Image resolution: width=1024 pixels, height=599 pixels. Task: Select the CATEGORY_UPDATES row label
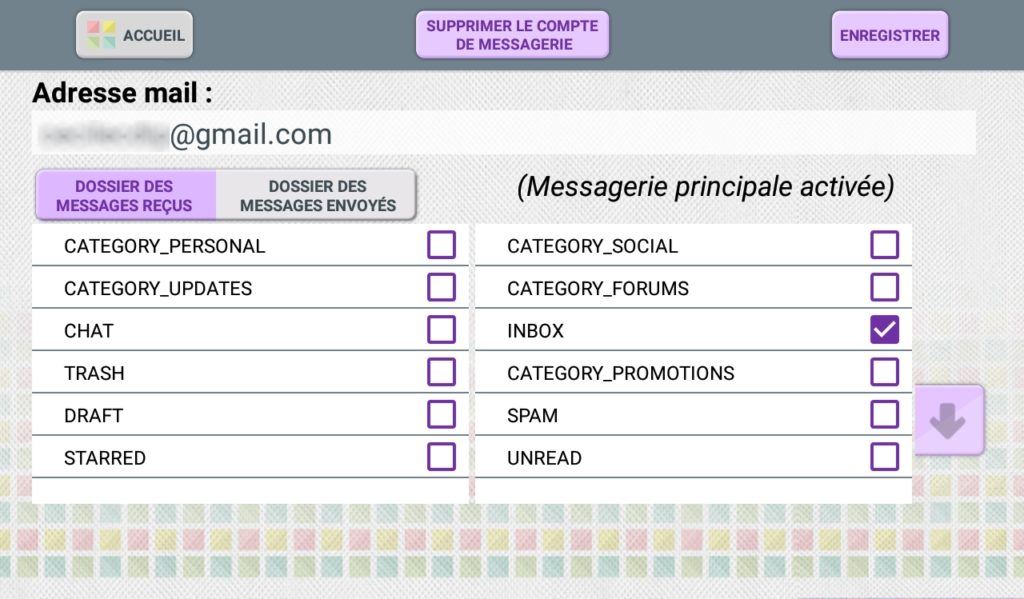click(x=158, y=288)
